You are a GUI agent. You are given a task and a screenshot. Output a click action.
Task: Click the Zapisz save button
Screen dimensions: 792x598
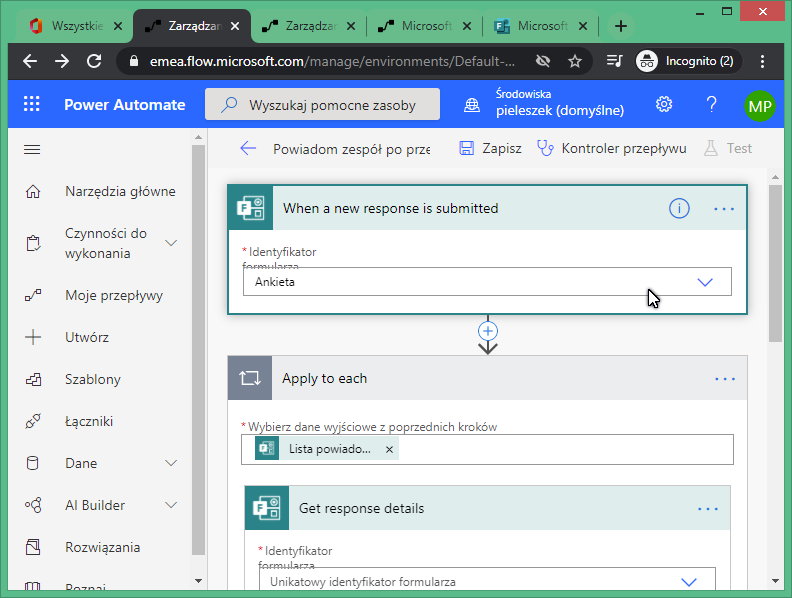click(x=490, y=148)
